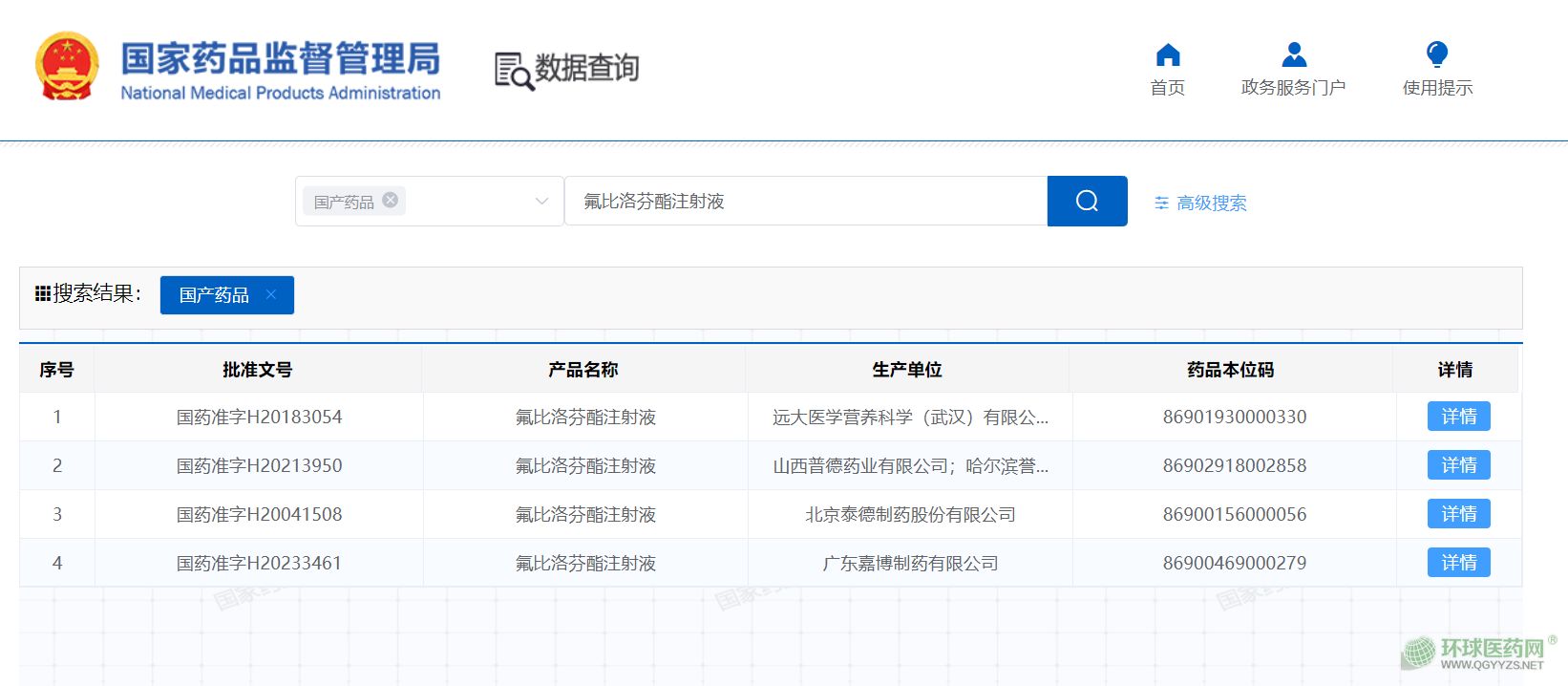The height and width of the screenshot is (686, 1568).
Task: Open 高级搜索 advanced search link
Action: click(1211, 203)
